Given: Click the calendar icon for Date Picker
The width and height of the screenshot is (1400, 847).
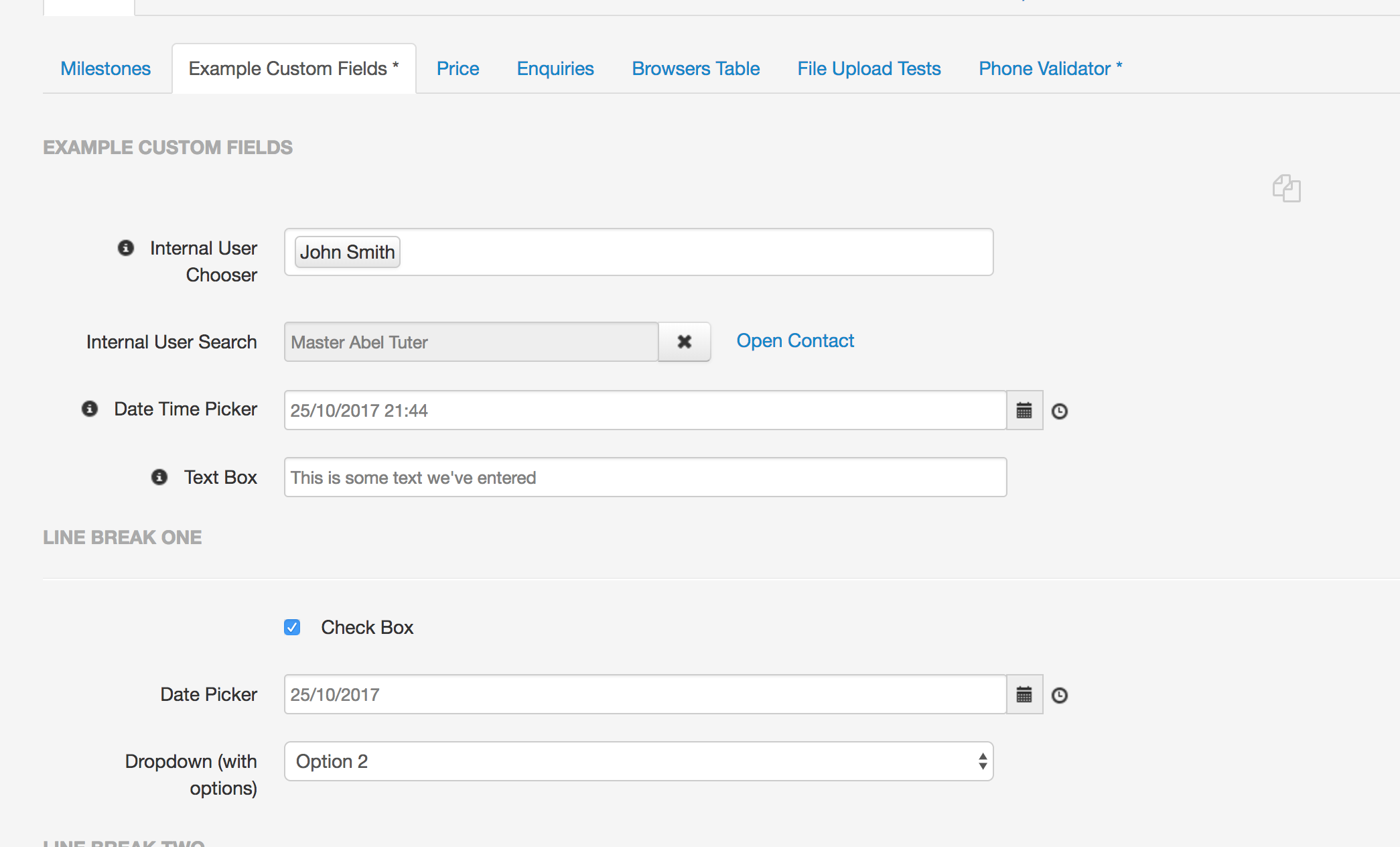Looking at the screenshot, I should click(1024, 695).
